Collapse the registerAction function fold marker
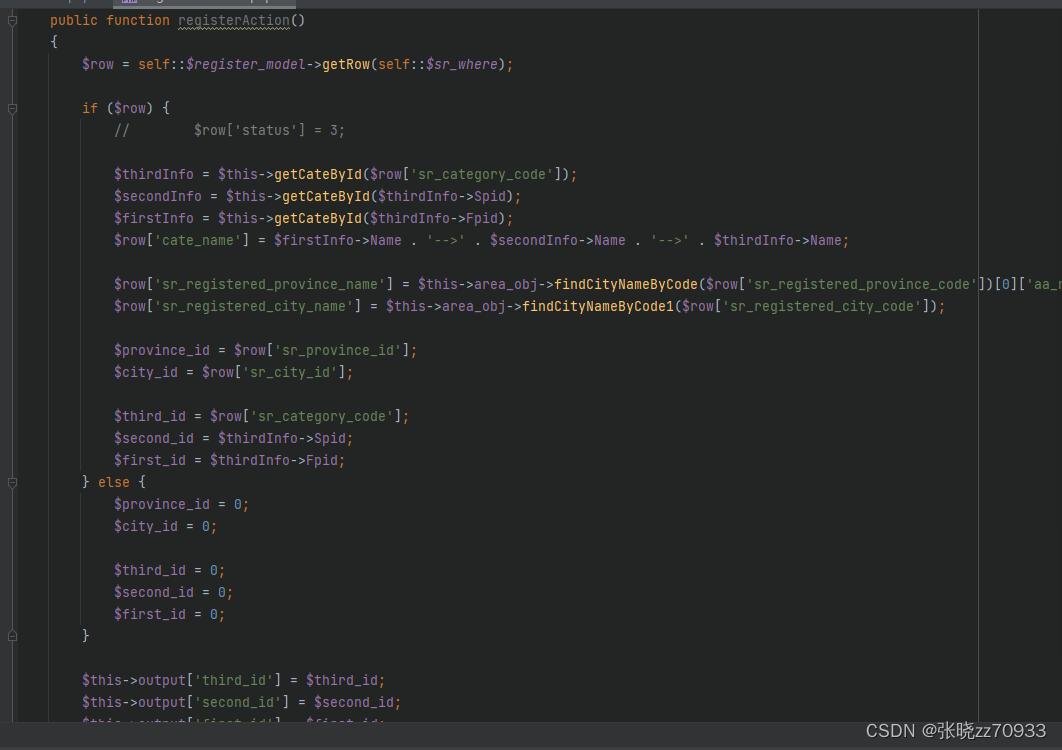The height and width of the screenshot is (750, 1062). (x=12, y=21)
